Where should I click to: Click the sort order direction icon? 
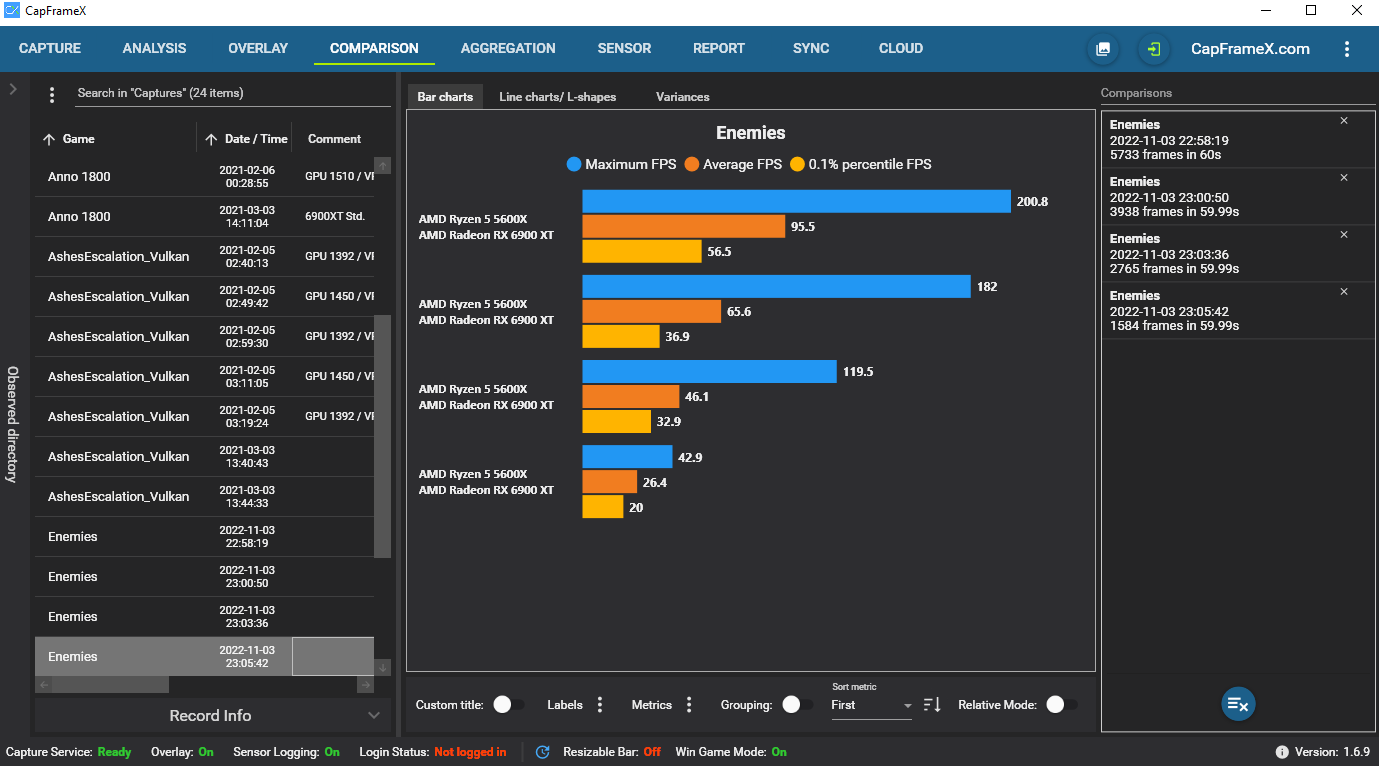click(932, 705)
